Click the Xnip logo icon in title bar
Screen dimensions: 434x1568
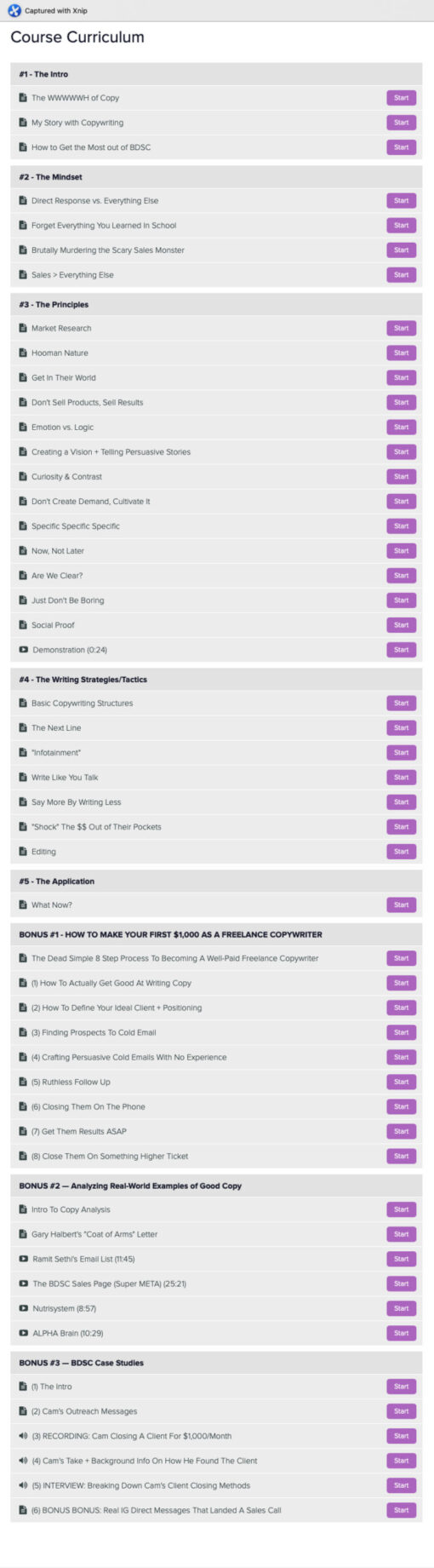pos(14,10)
